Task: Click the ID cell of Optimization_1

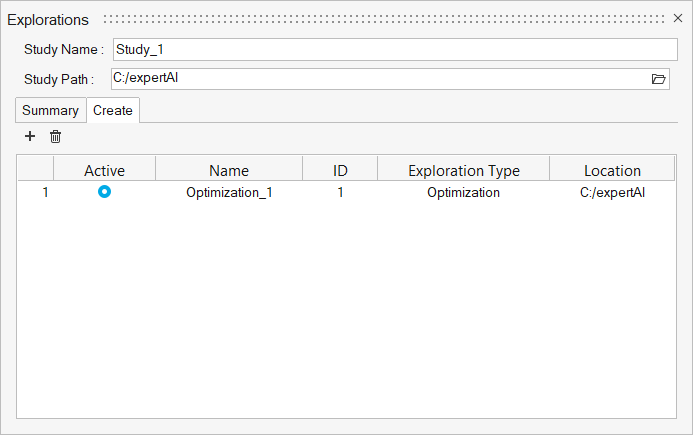Action: click(x=340, y=192)
